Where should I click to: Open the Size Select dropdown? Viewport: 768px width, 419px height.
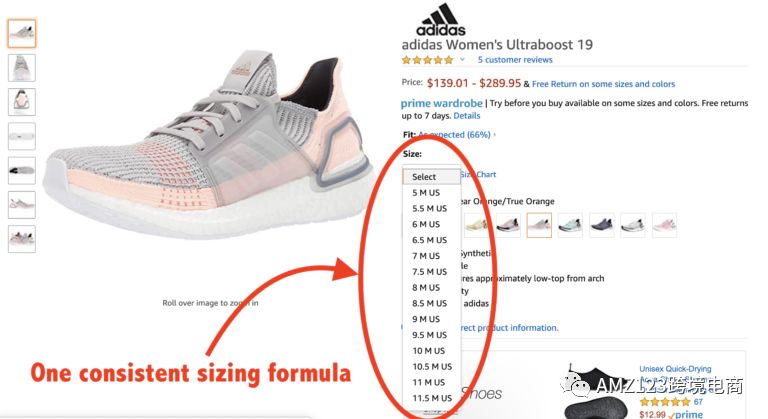pyautogui.click(x=431, y=176)
